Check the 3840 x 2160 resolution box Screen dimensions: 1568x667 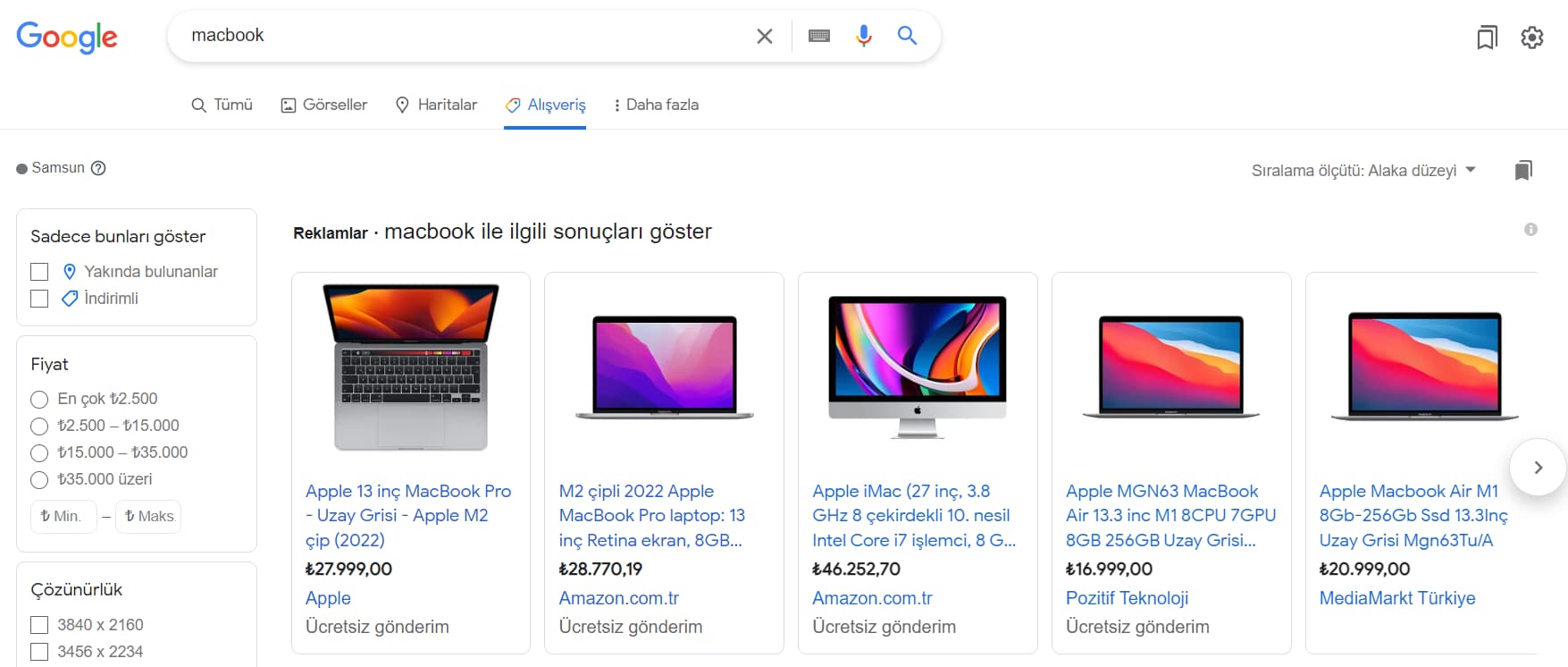pos(39,625)
